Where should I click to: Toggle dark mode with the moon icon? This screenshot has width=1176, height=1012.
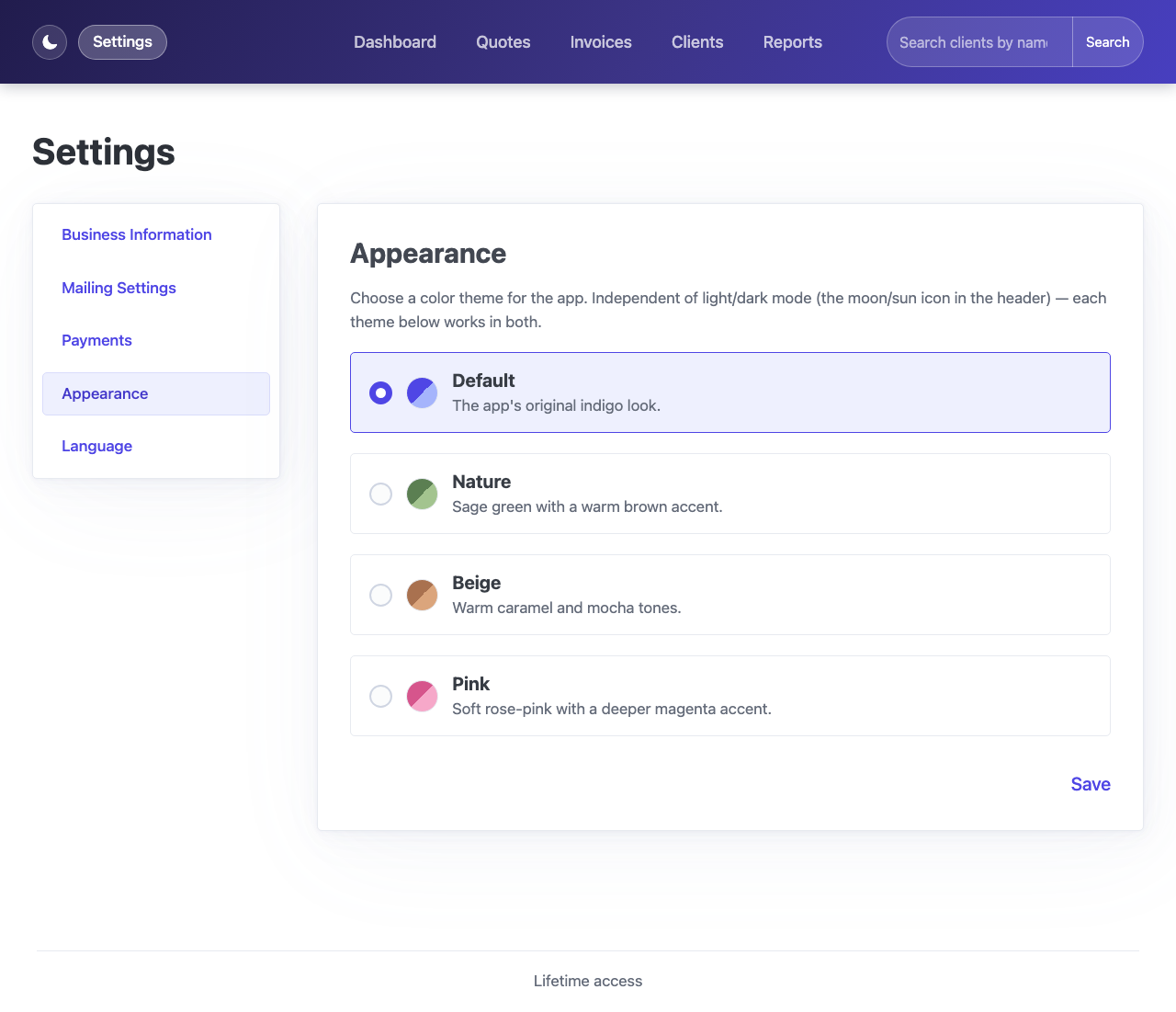50,42
